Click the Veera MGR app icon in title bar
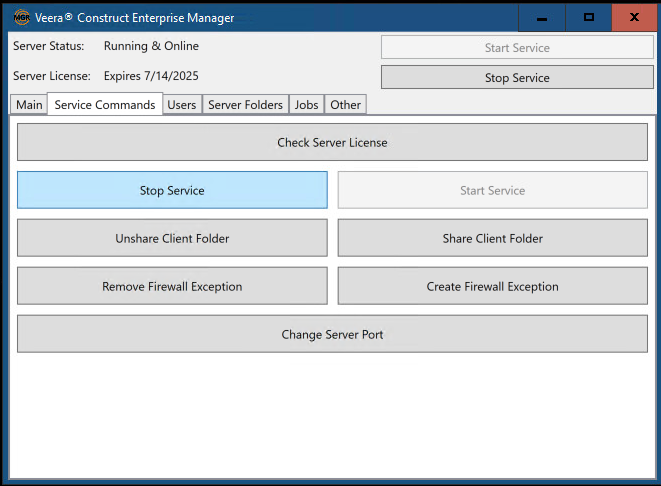Screen dimensions: 661x486 (x=22, y=18)
